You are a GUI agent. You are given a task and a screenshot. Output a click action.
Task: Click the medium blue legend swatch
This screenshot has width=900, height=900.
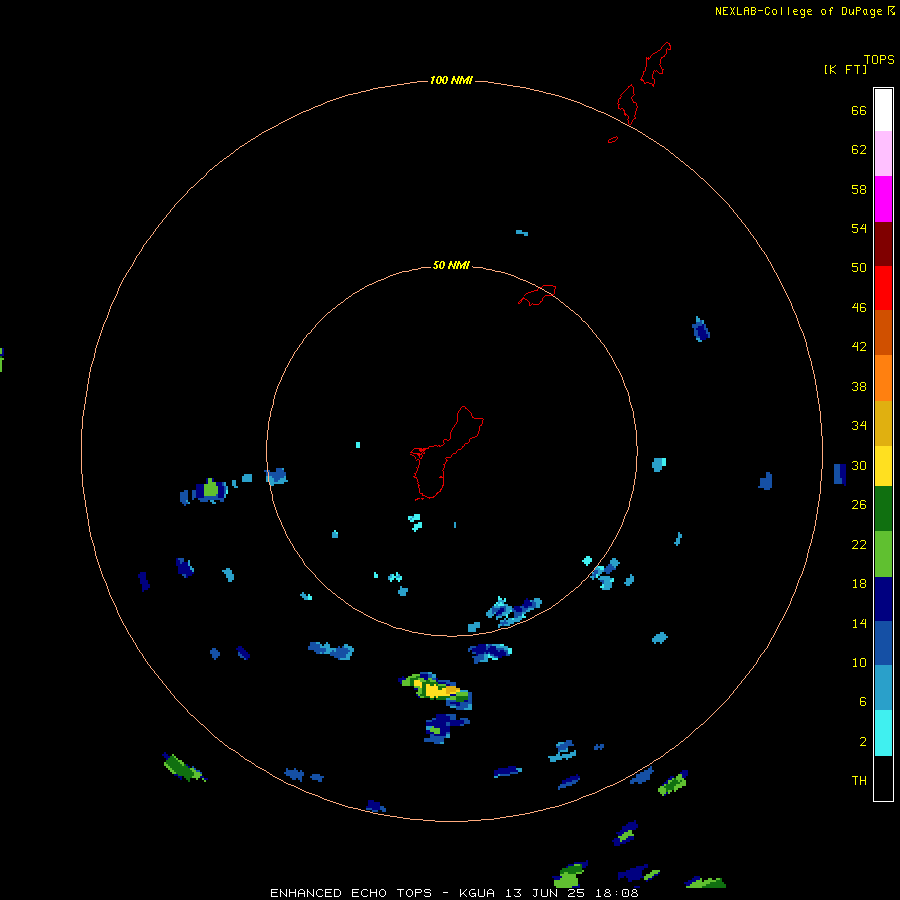click(883, 643)
